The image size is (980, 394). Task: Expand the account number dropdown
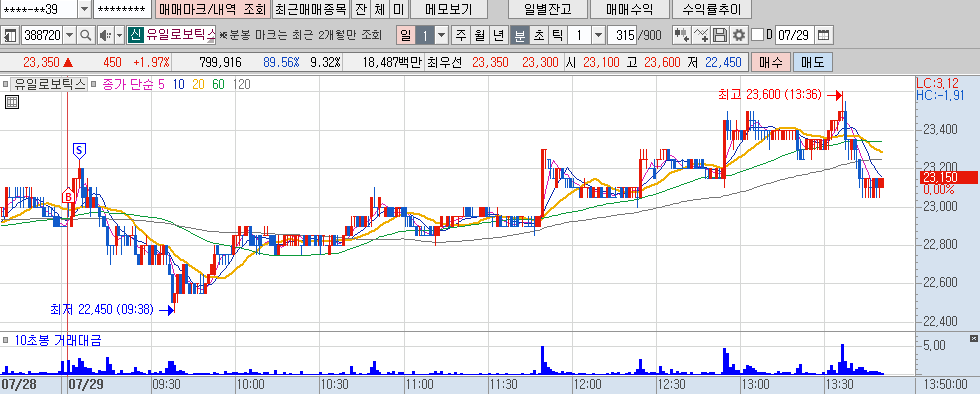pyautogui.click(x=84, y=9)
